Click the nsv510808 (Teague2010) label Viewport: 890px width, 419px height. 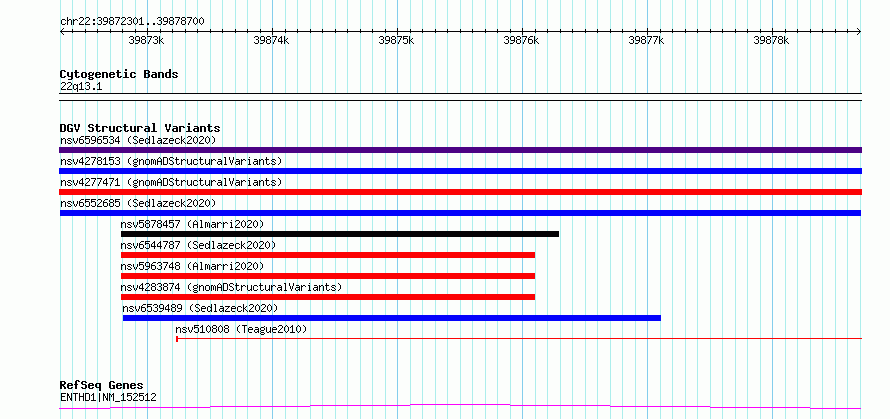[x=241, y=329]
